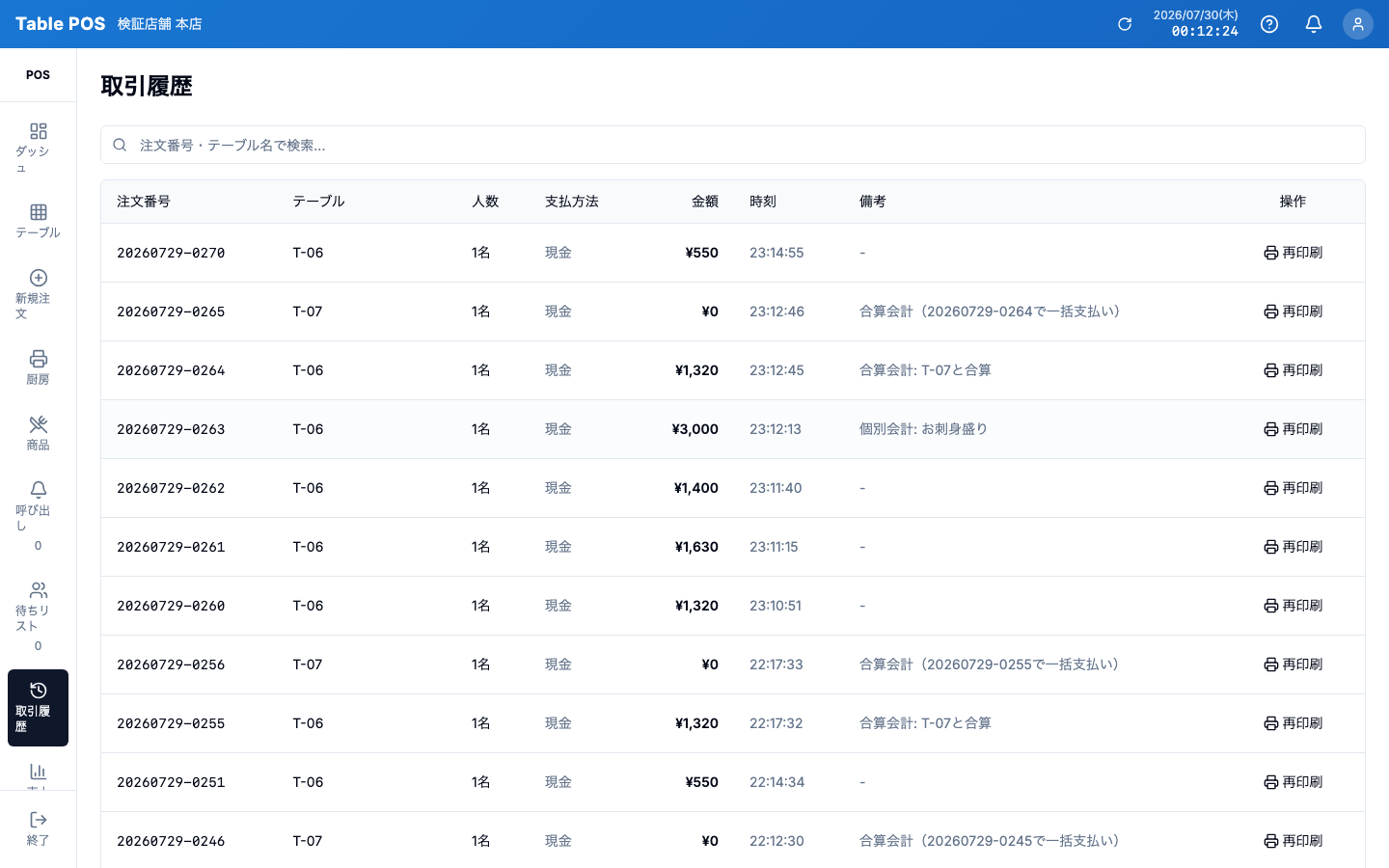
Task: Click the 備考 column header
Action: (873, 202)
